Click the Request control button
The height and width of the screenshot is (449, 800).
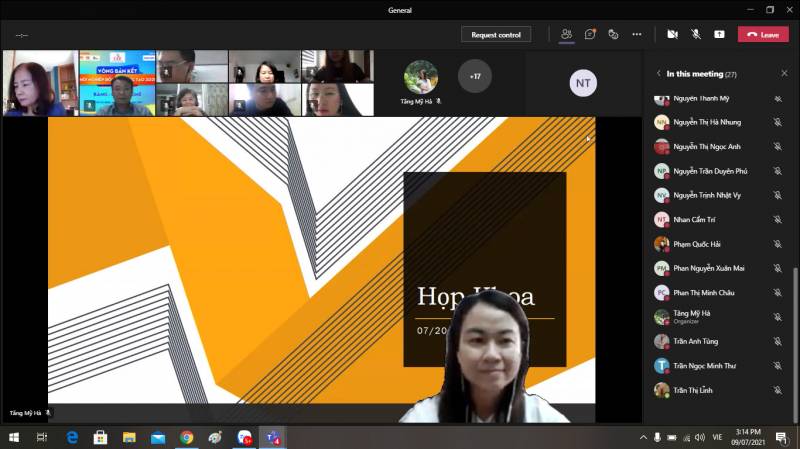click(496, 34)
